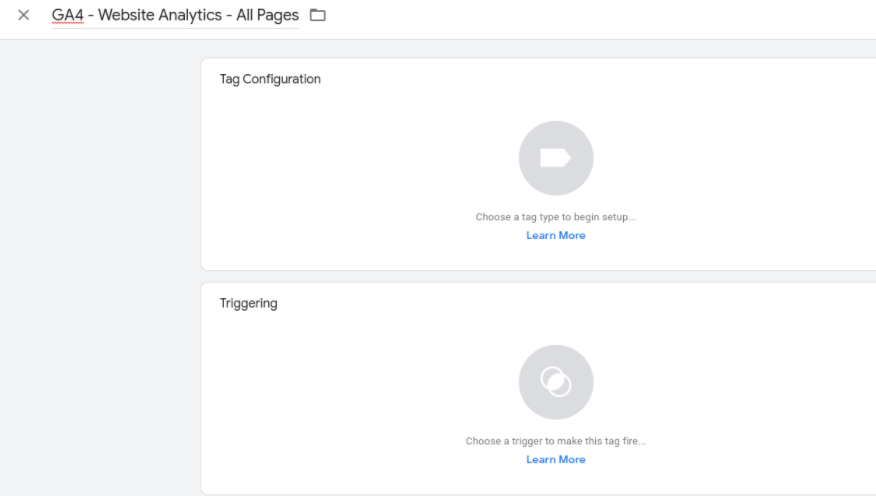
Task: Place cursor on 'All Pages' in tag name
Action: (267, 16)
